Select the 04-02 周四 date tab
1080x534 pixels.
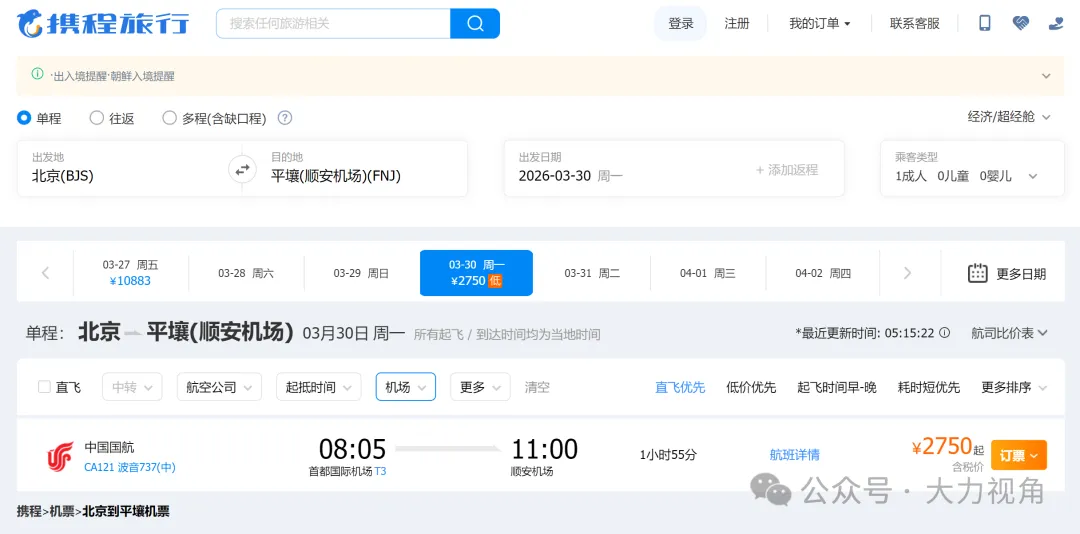click(x=822, y=273)
